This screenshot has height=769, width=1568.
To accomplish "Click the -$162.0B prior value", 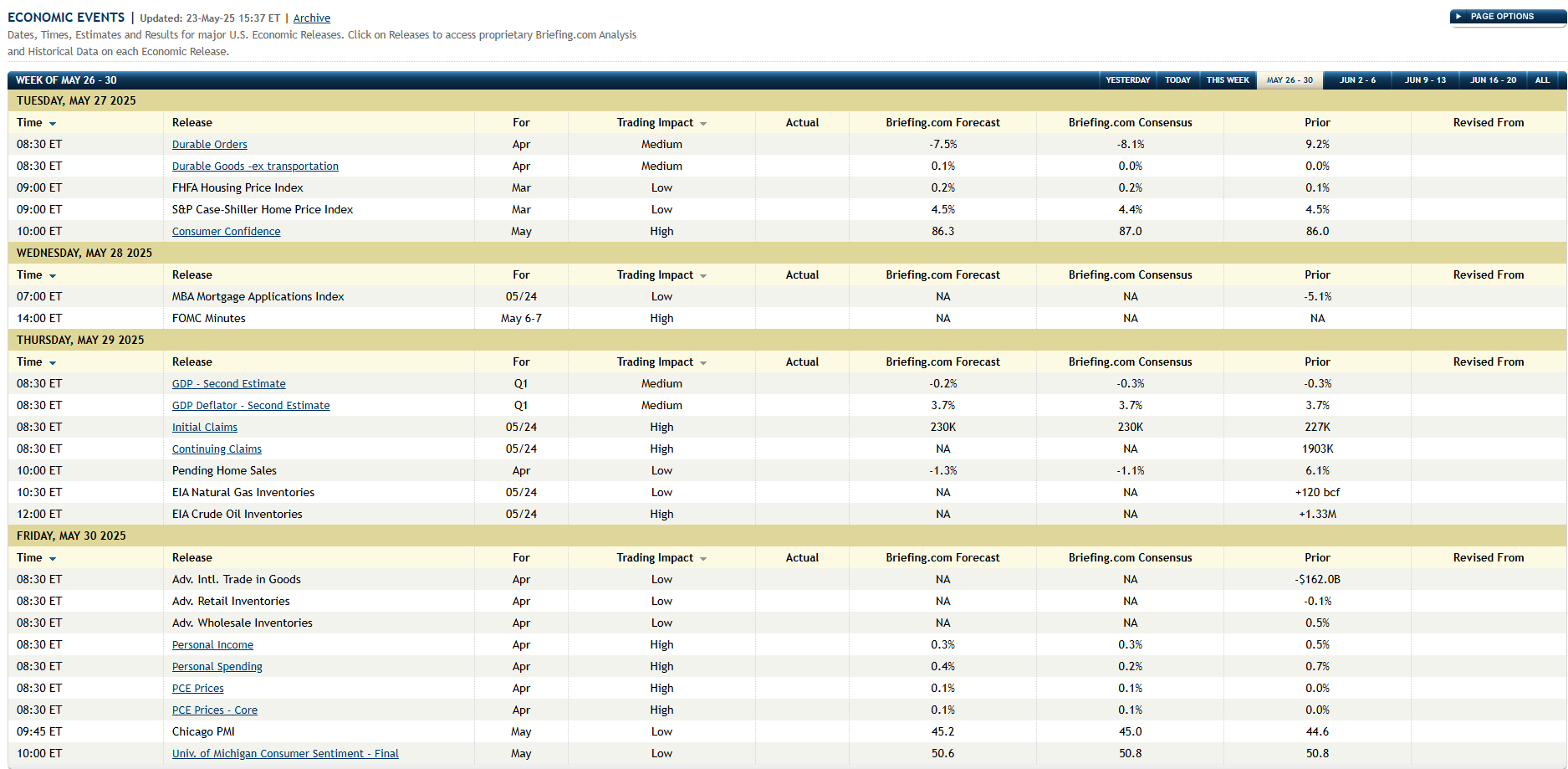I will 1318,580.
